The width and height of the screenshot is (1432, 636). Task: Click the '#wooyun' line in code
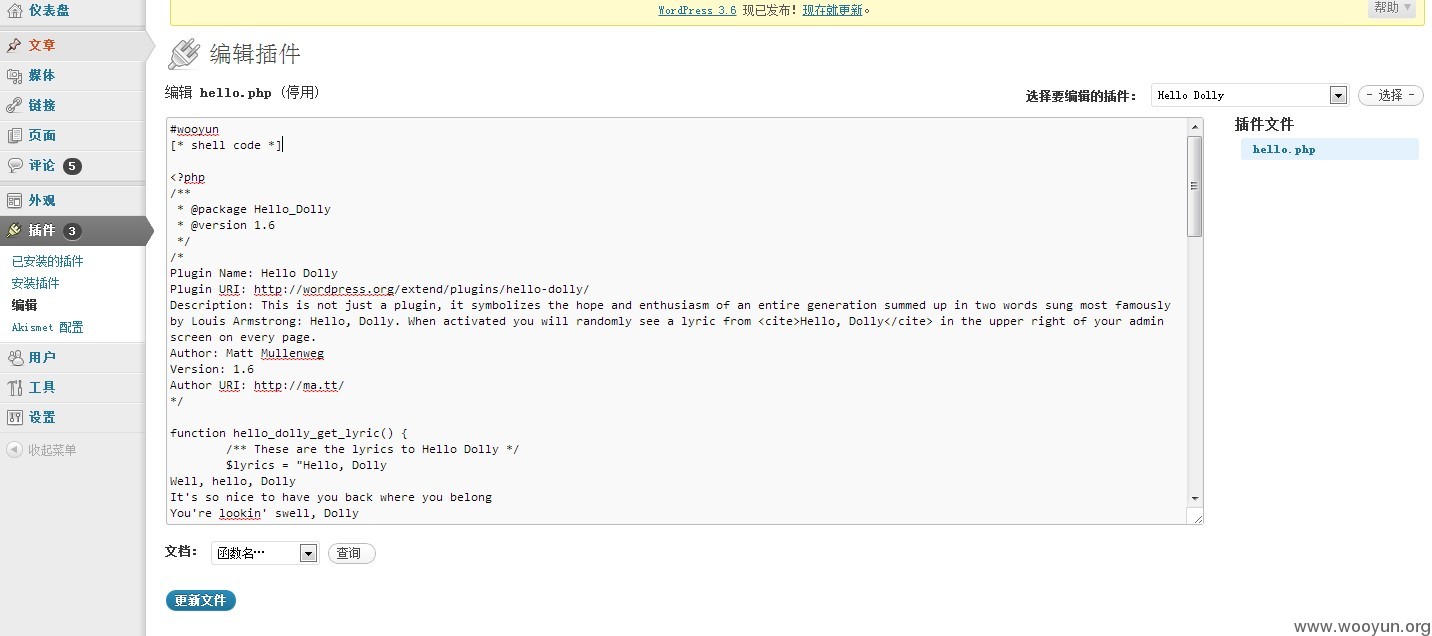pos(194,129)
